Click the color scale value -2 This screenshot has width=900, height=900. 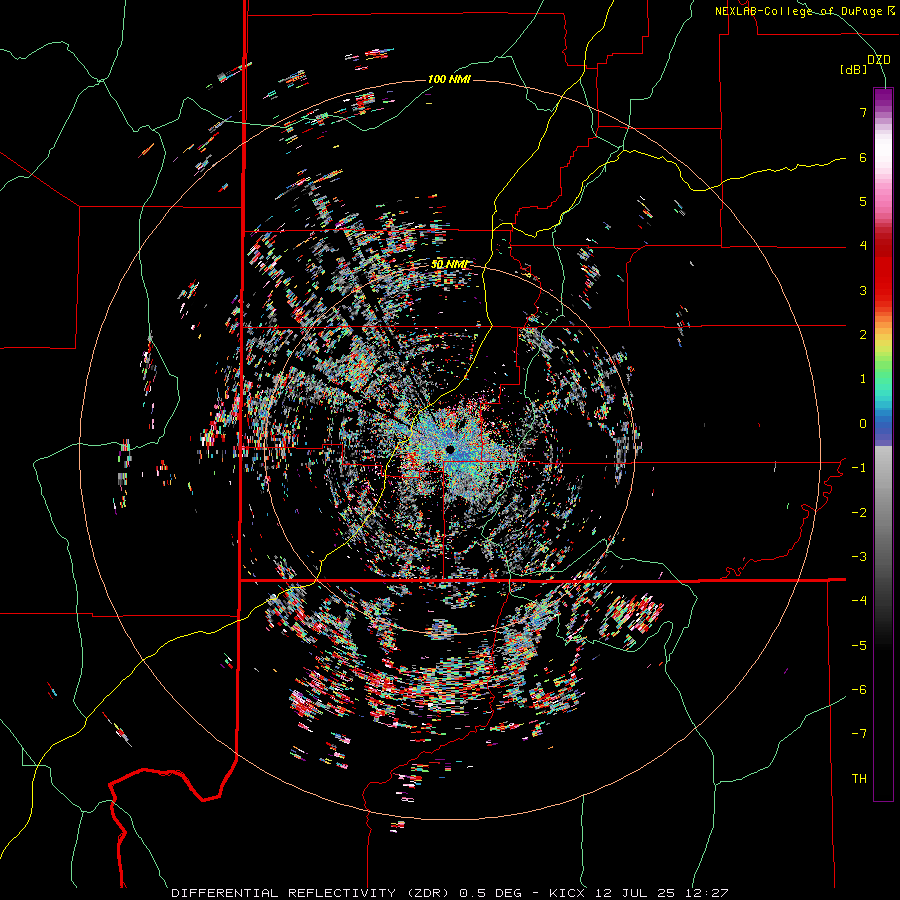coord(859,513)
